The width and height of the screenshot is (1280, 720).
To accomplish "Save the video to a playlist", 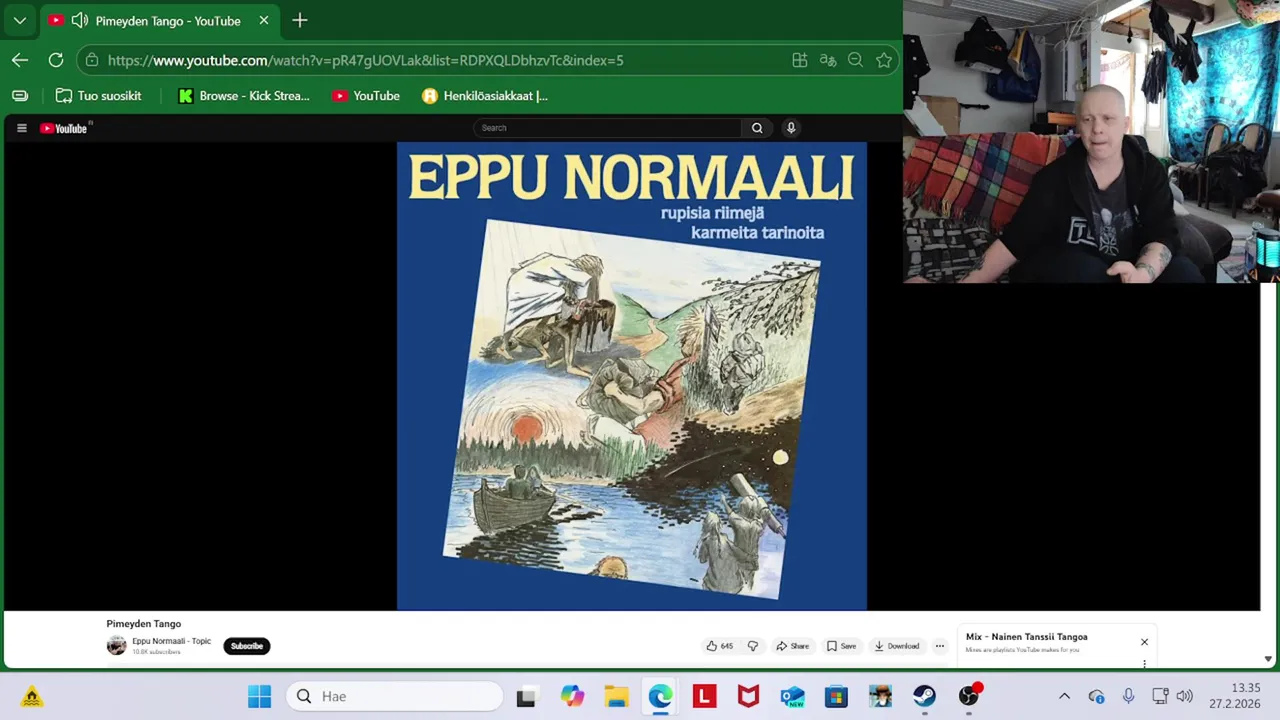I will (841, 646).
